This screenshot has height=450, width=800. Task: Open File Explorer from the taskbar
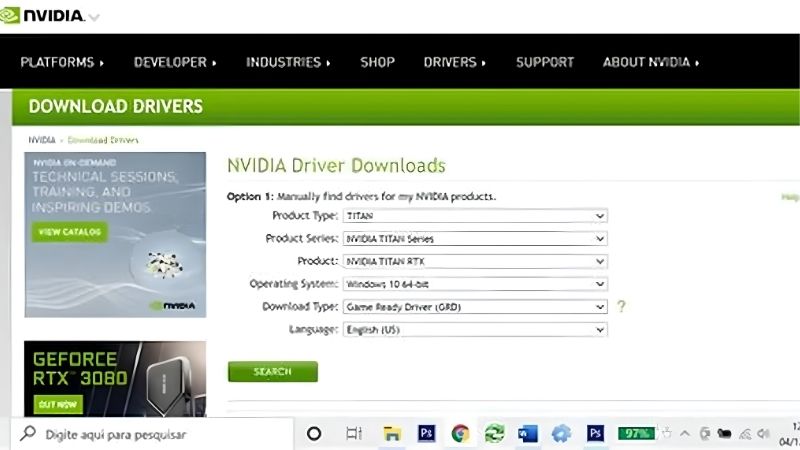pyautogui.click(x=392, y=434)
